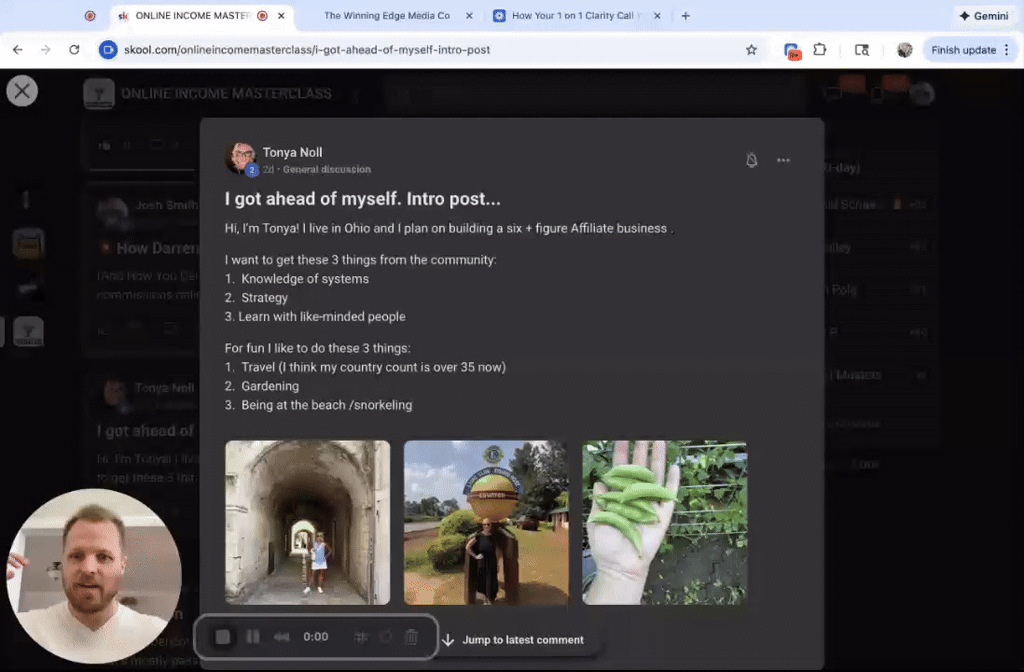
Task: Stop the screen recording
Action: pyautogui.click(x=222, y=637)
